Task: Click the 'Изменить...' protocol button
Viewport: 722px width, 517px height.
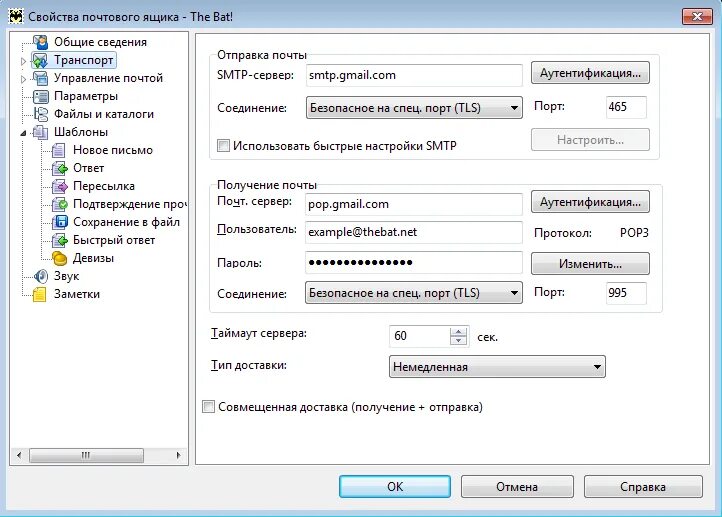Action: [590, 264]
